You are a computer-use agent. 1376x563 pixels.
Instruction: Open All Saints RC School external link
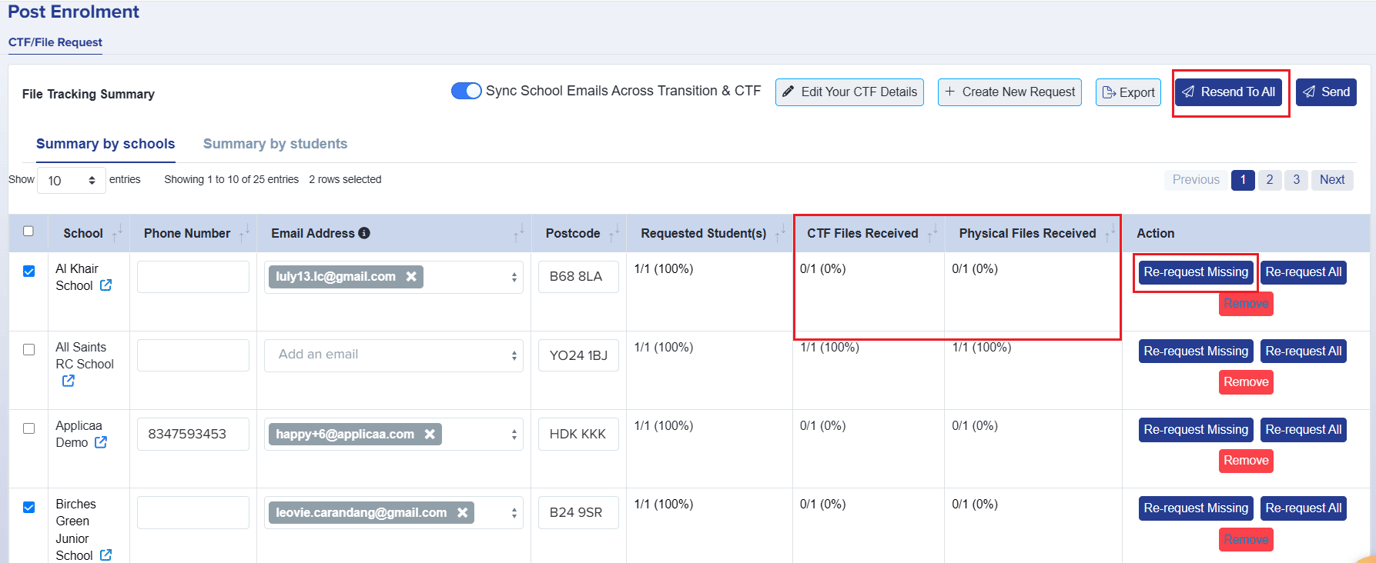pyautogui.click(x=68, y=381)
